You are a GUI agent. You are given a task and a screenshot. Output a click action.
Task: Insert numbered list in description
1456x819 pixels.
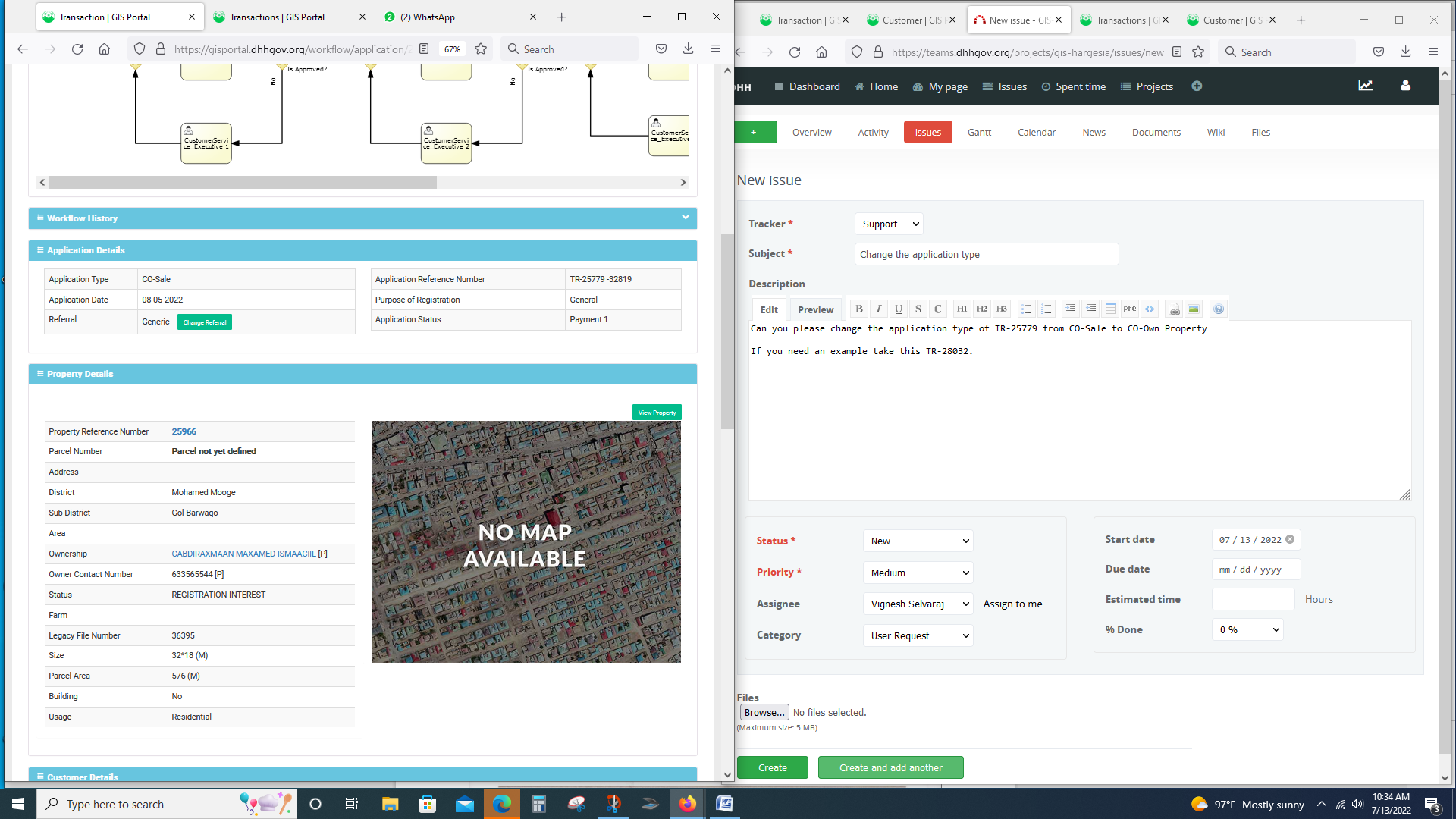coord(1046,309)
